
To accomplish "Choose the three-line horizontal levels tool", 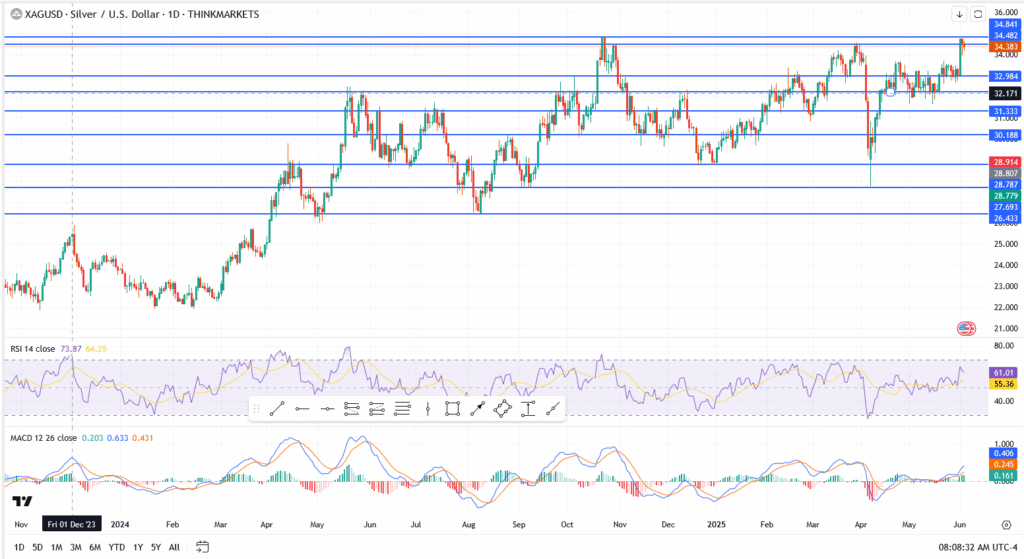I will click(402, 408).
